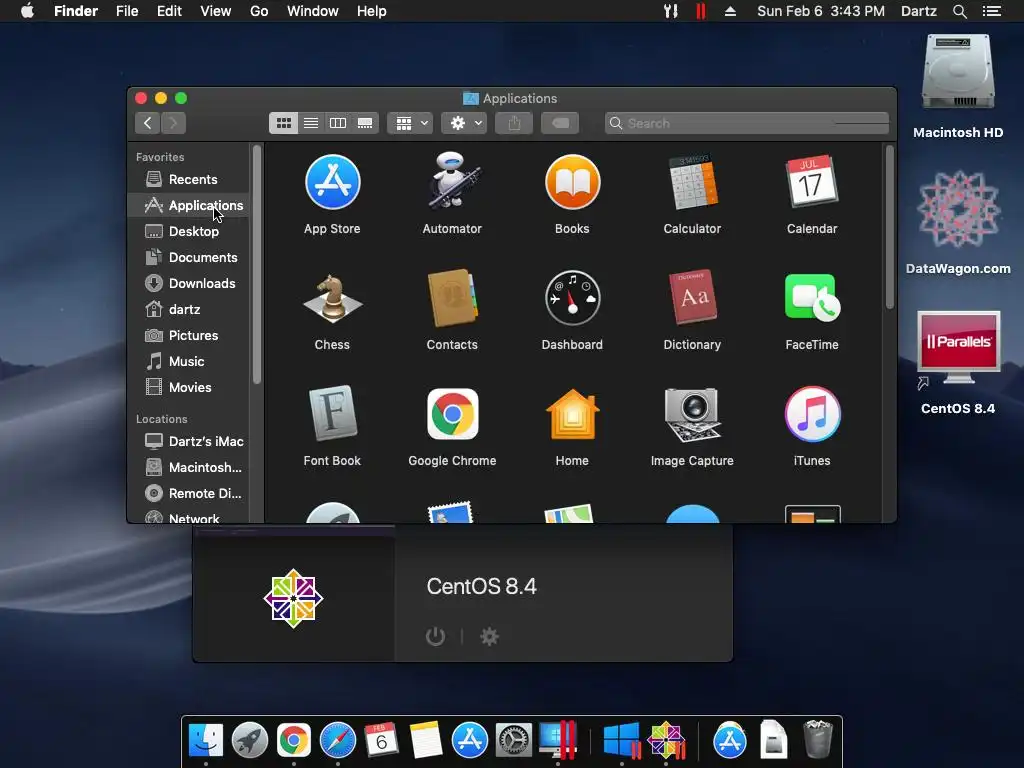Image resolution: width=1024 pixels, height=768 pixels.
Task: Select the Dictionary app icon
Action: 692,297
